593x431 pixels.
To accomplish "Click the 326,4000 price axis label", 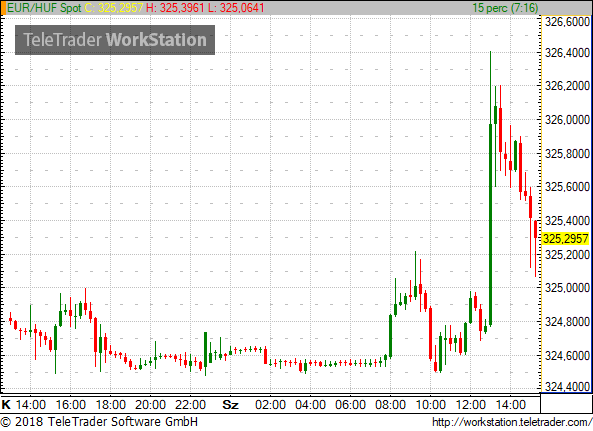I will tap(567, 53).
